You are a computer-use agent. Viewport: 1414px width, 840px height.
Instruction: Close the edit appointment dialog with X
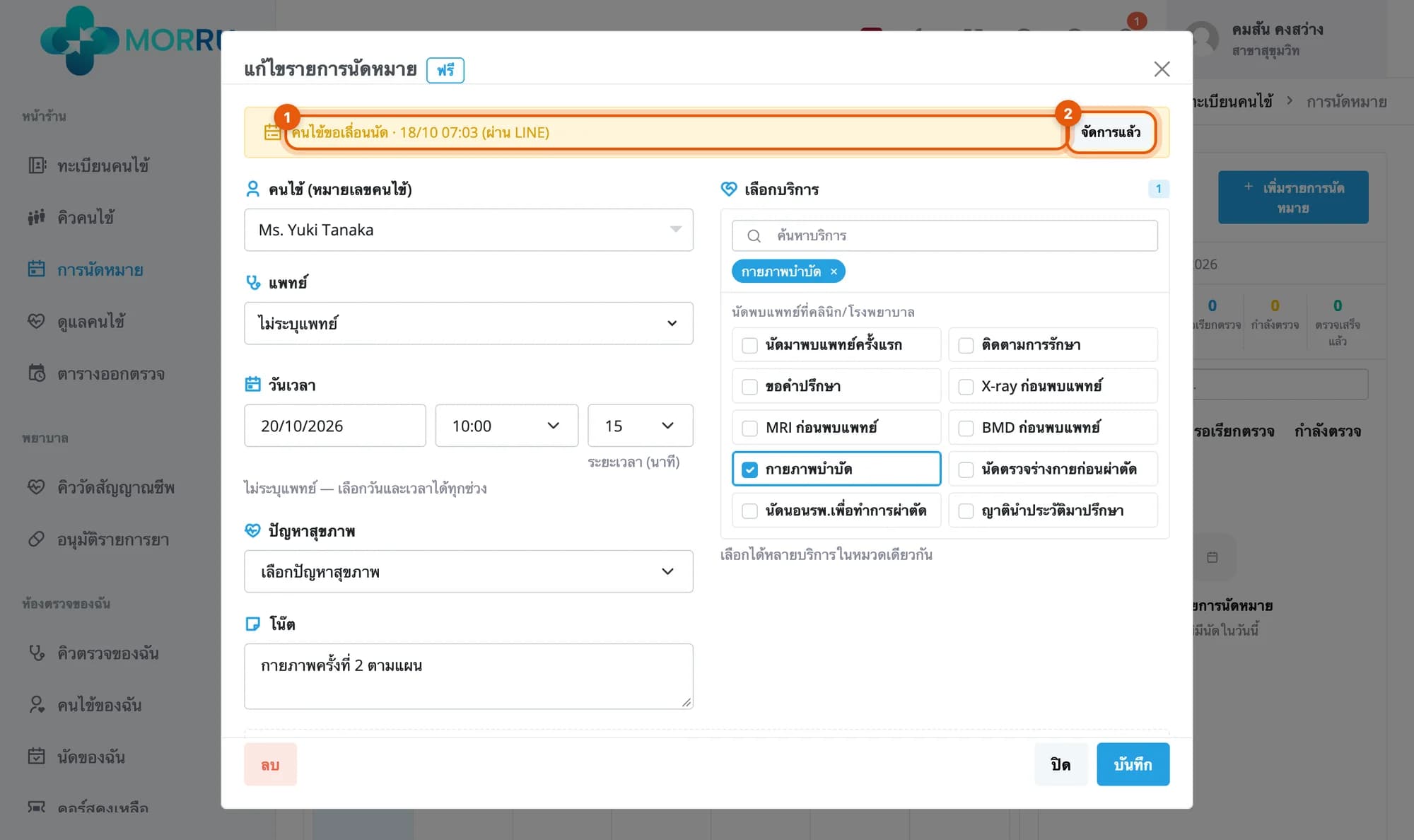pyautogui.click(x=1162, y=69)
